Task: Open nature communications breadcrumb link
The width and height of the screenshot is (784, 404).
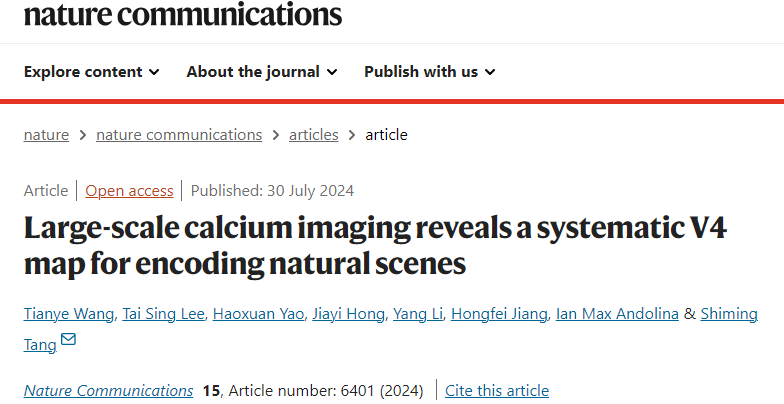Action: [x=179, y=134]
